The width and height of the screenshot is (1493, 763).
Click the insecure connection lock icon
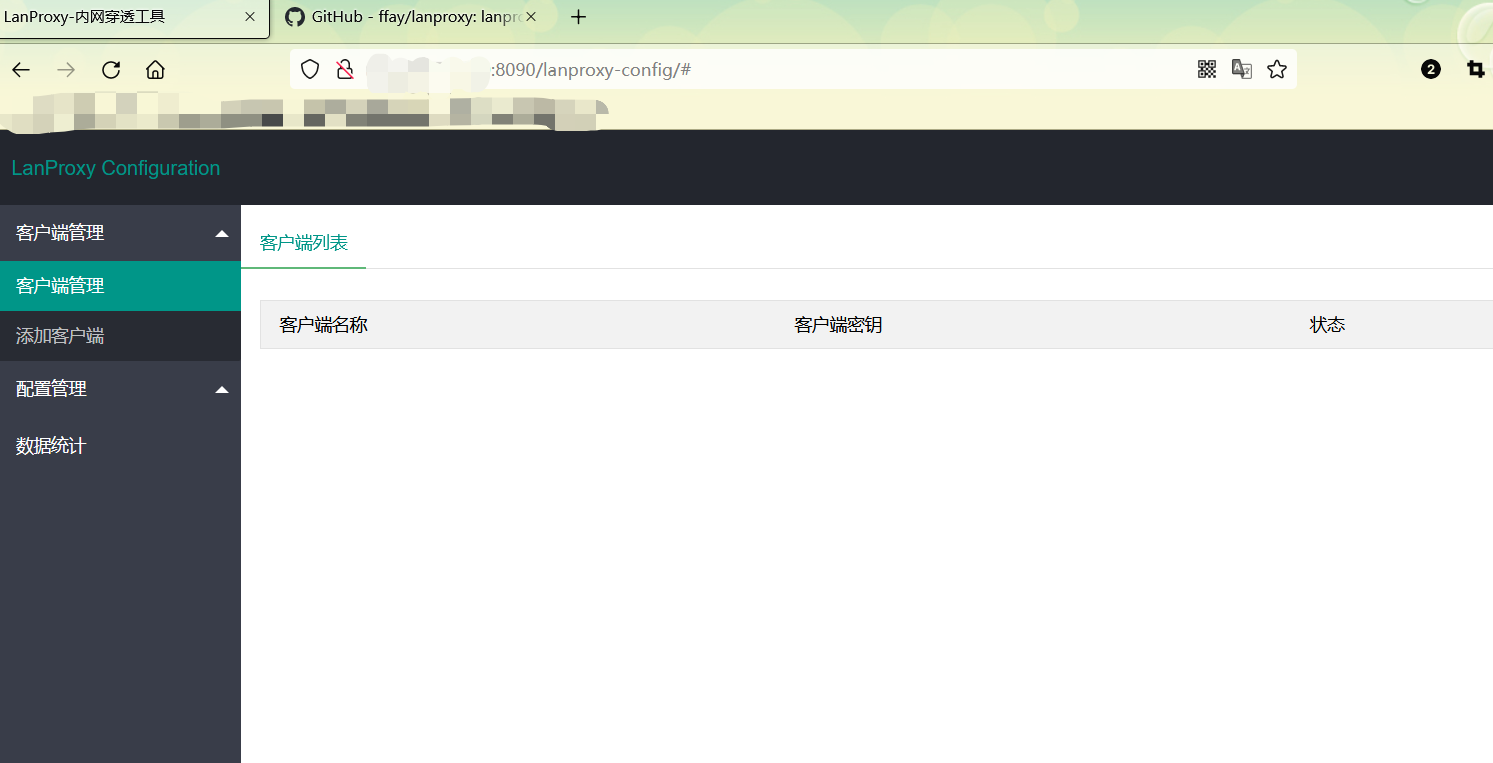pos(345,69)
